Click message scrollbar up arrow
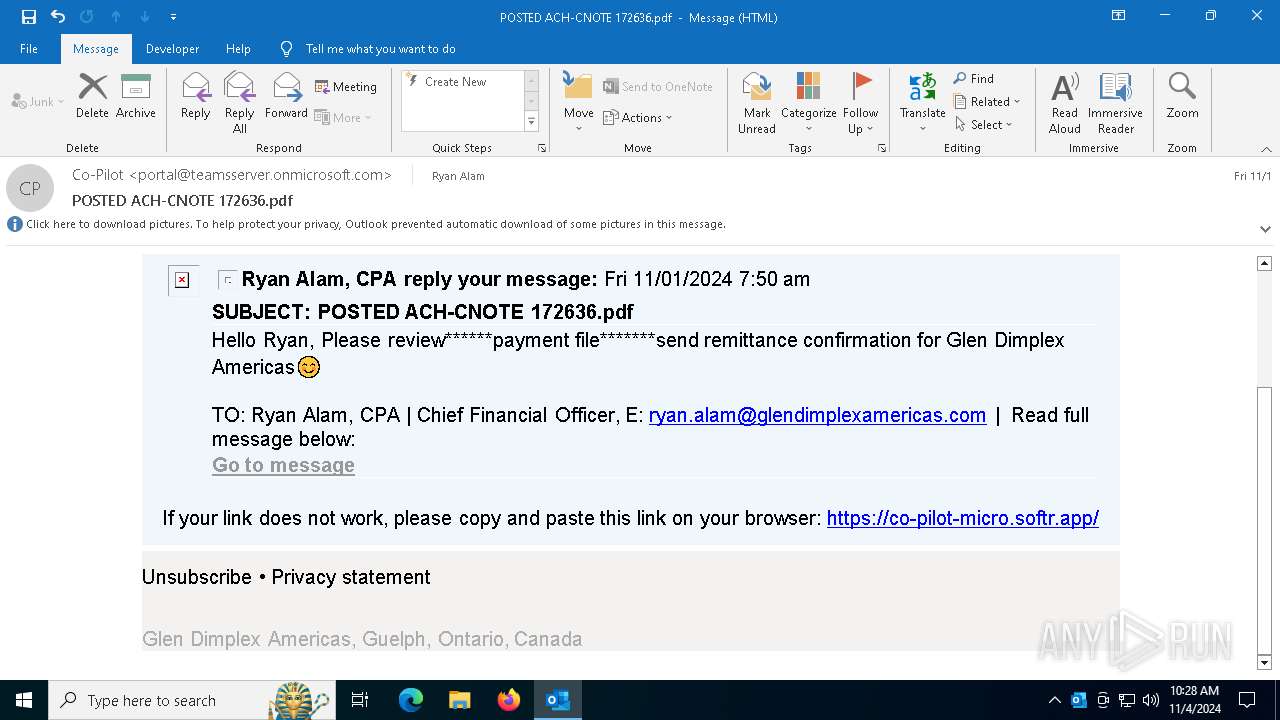 coord(1264,263)
